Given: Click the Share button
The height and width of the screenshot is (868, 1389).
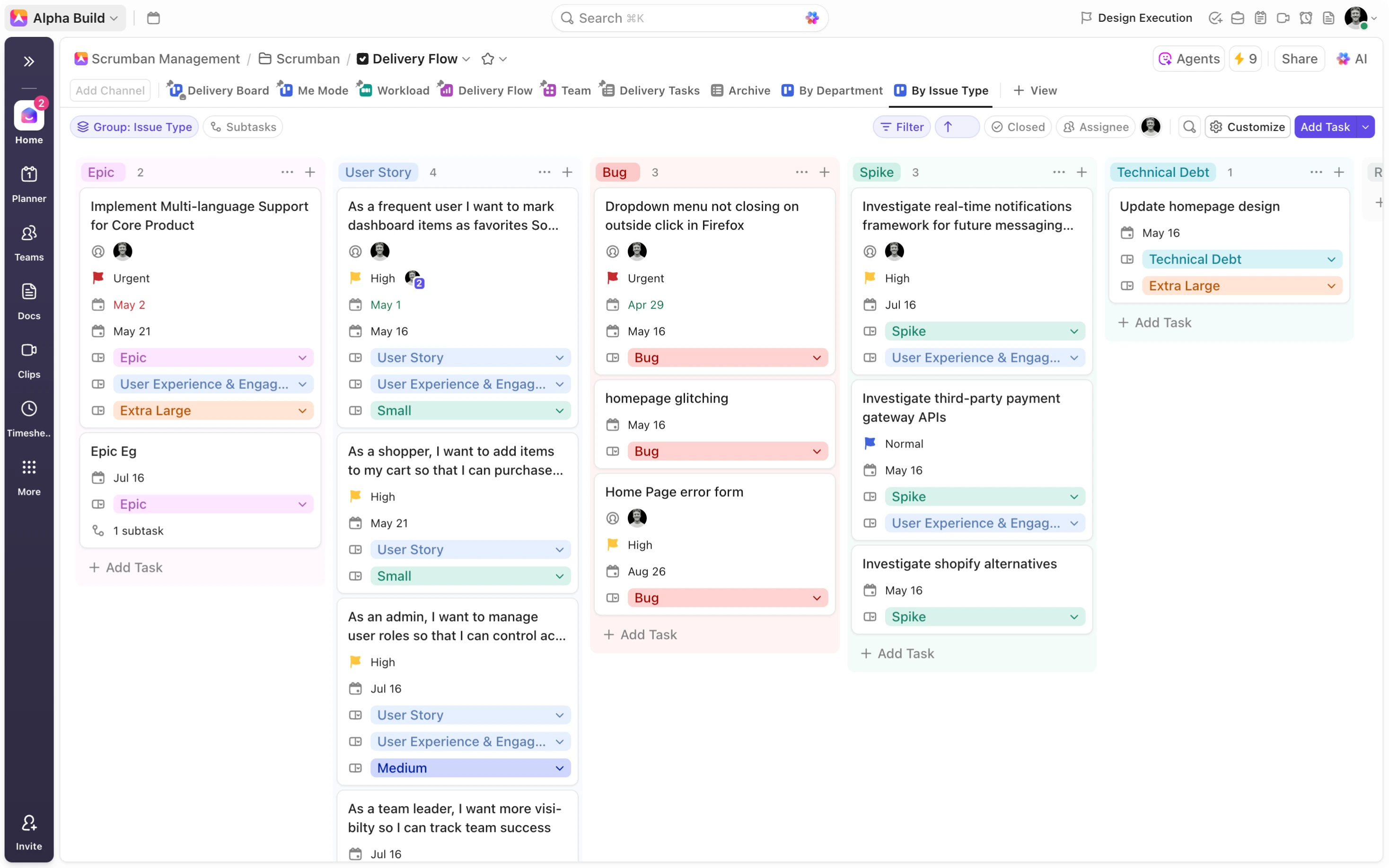Looking at the screenshot, I should point(1299,59).
